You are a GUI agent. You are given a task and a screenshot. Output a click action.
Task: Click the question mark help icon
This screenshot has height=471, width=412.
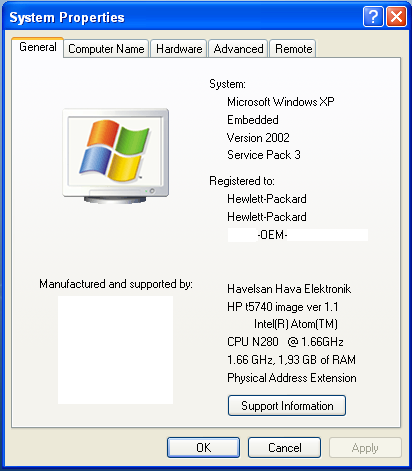coord(373,16)
